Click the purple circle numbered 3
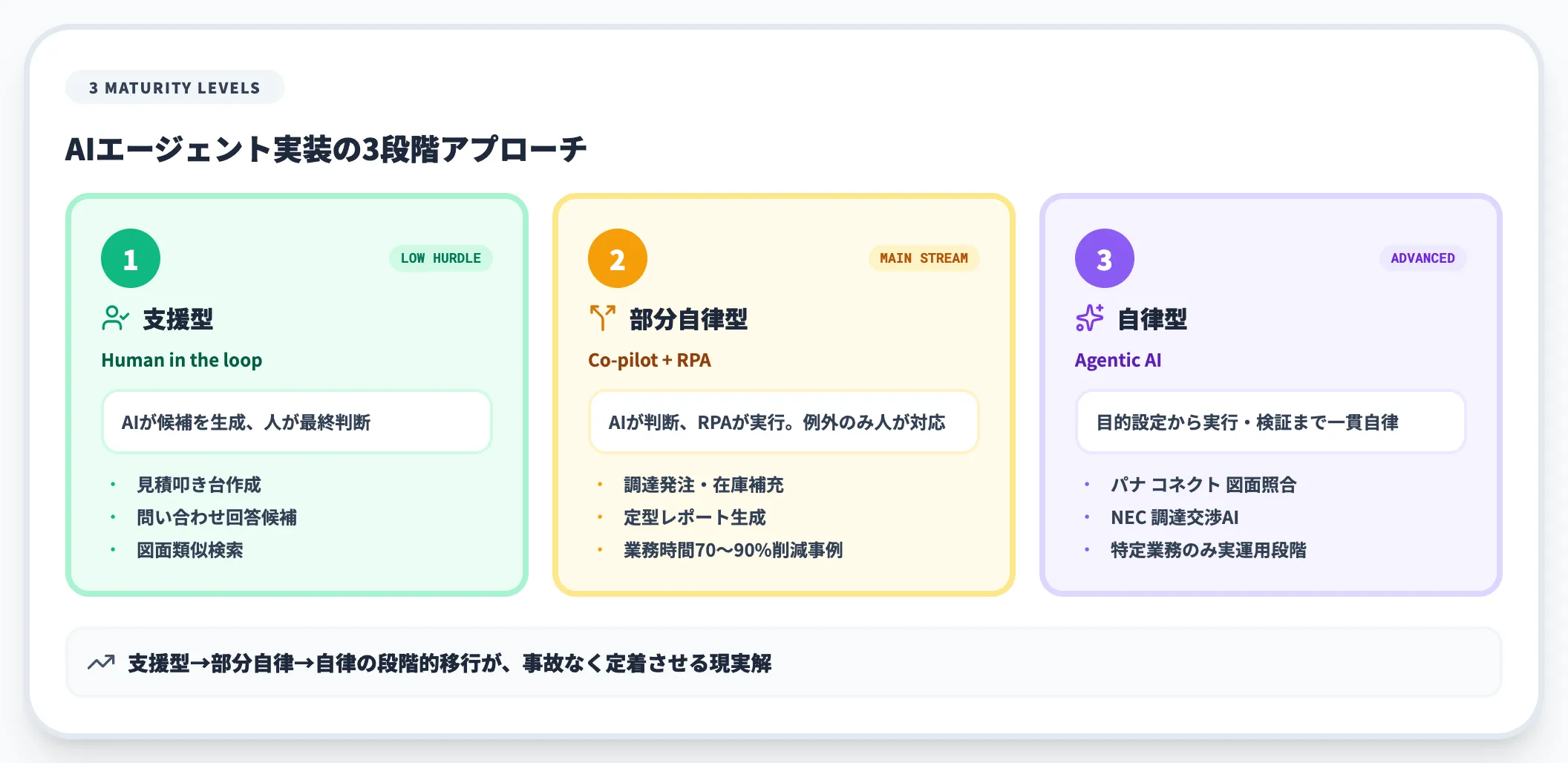 click(x=1104, y=258)
